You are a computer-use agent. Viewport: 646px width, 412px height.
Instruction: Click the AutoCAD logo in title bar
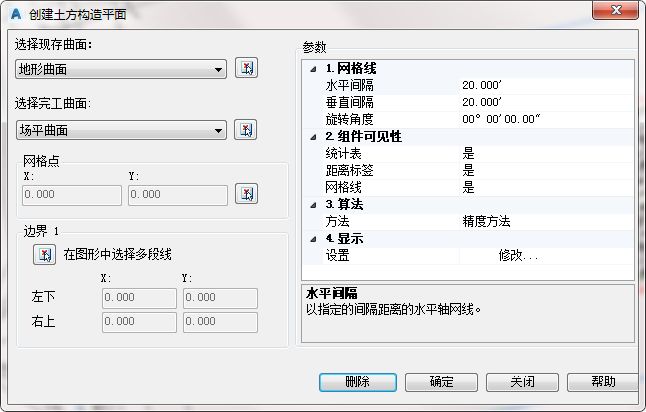(16, 14)
